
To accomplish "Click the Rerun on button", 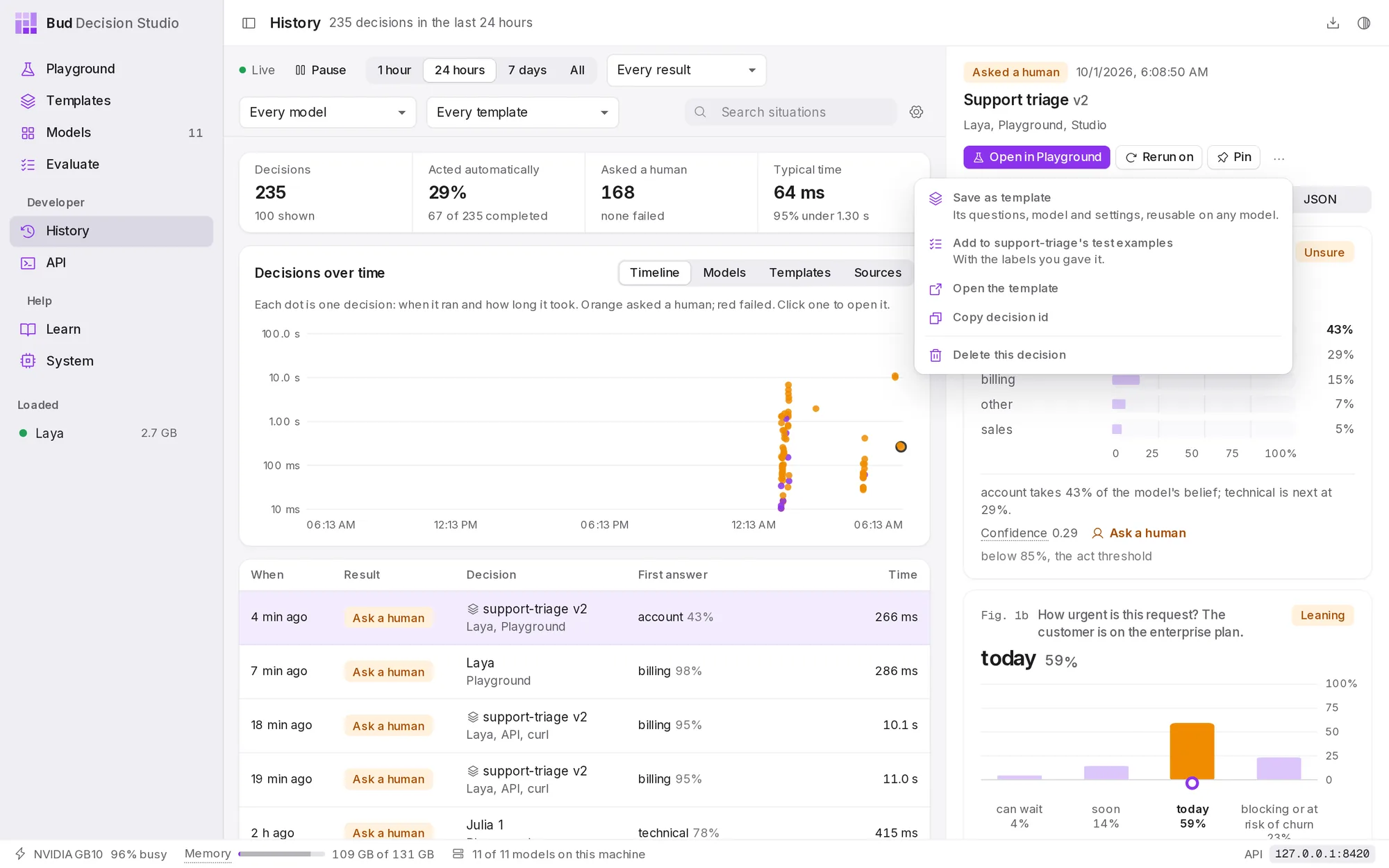I will (1158, 158).
